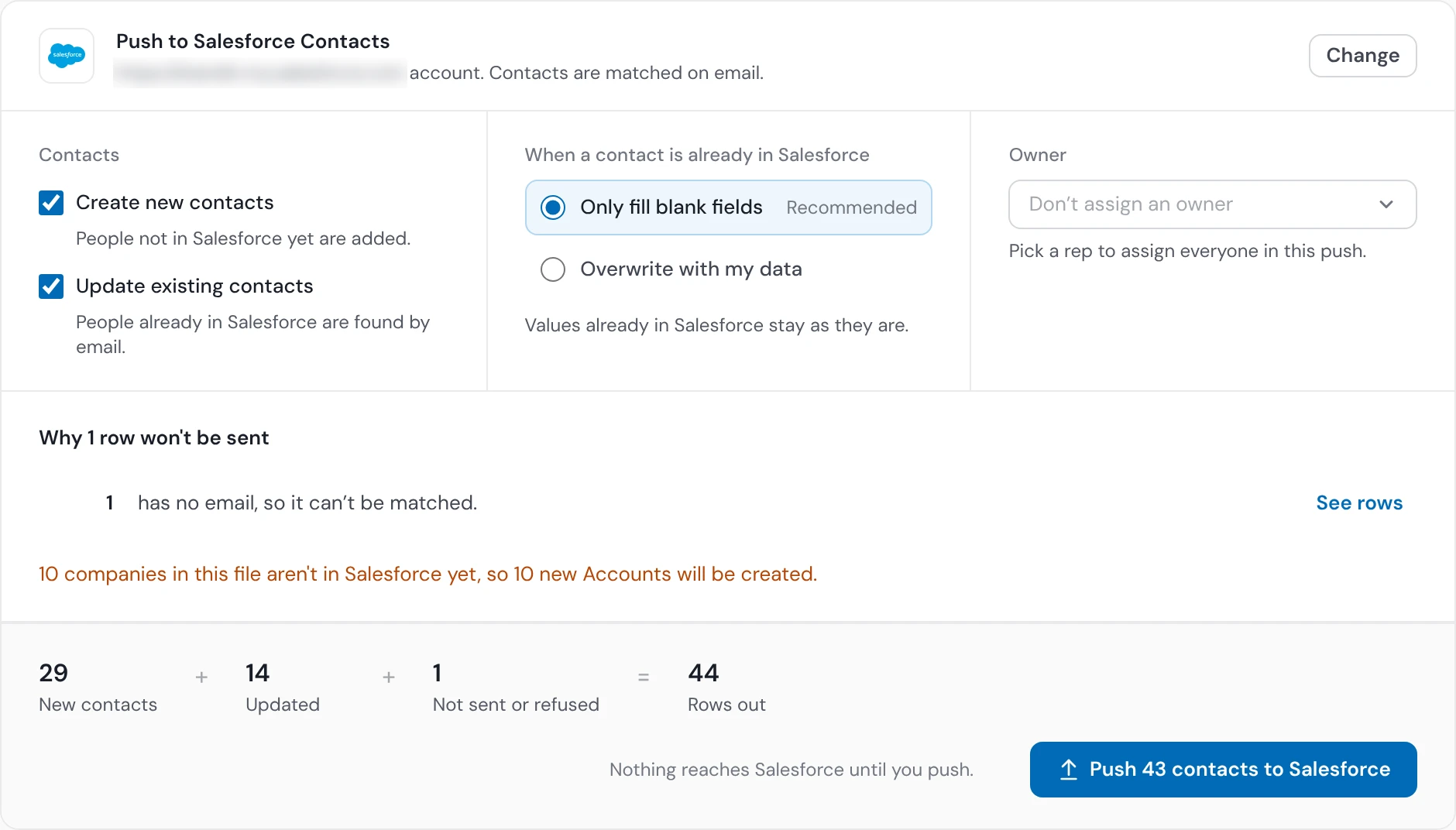Open the Don't assign an owner dropdown
Screen dimensions: 1456x830
point(1212,204)
